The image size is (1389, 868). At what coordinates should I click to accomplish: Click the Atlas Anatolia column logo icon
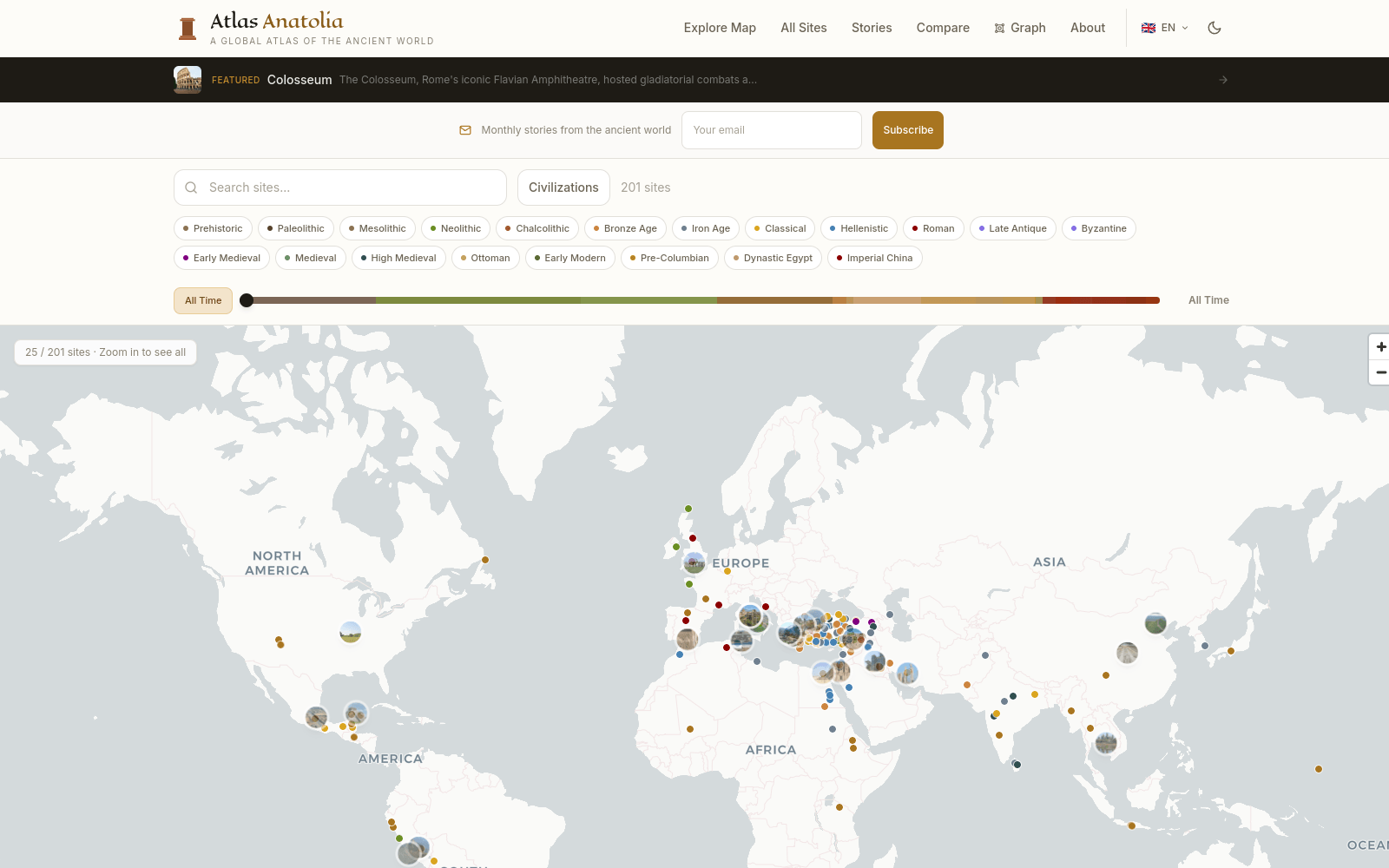187,29
